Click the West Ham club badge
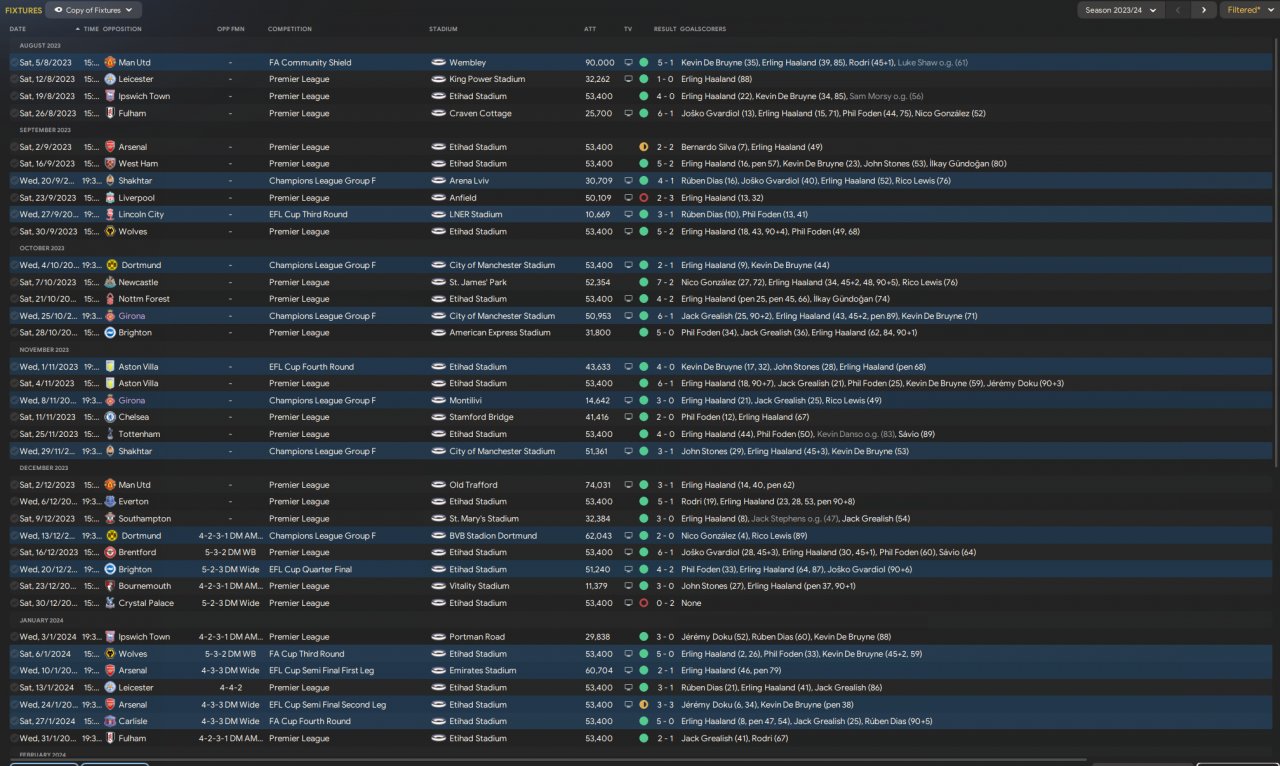The width and height of the screenshot is (1280, 766). pos(110,164)
